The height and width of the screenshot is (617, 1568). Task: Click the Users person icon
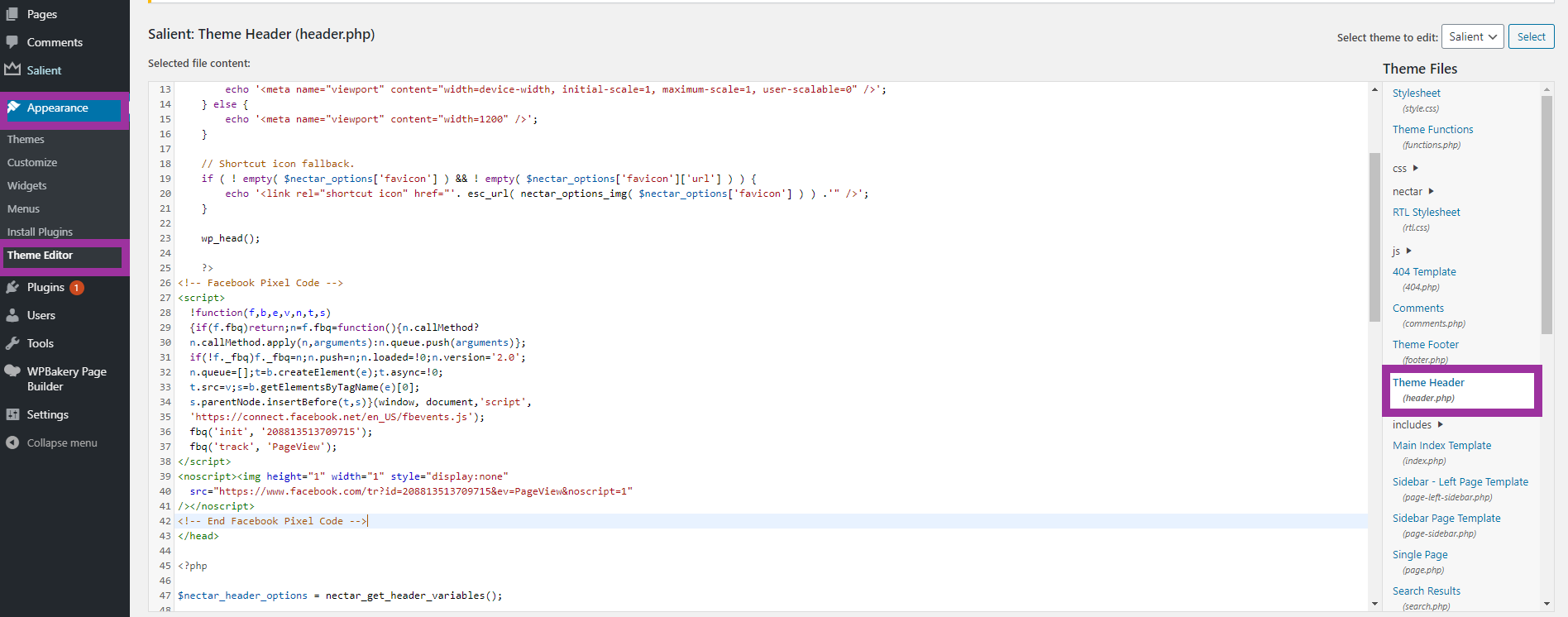pyautogui.click(x=12, y=315)
